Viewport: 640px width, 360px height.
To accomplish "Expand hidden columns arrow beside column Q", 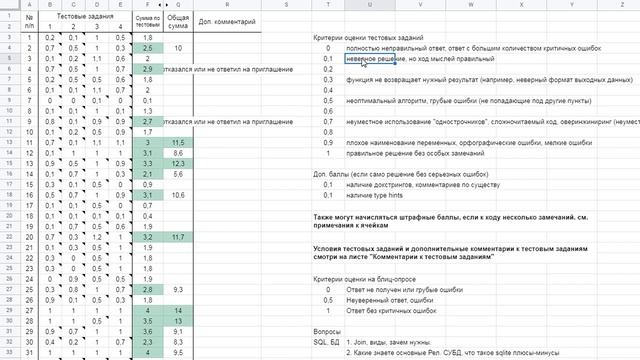I will click(x=167, y=5).
